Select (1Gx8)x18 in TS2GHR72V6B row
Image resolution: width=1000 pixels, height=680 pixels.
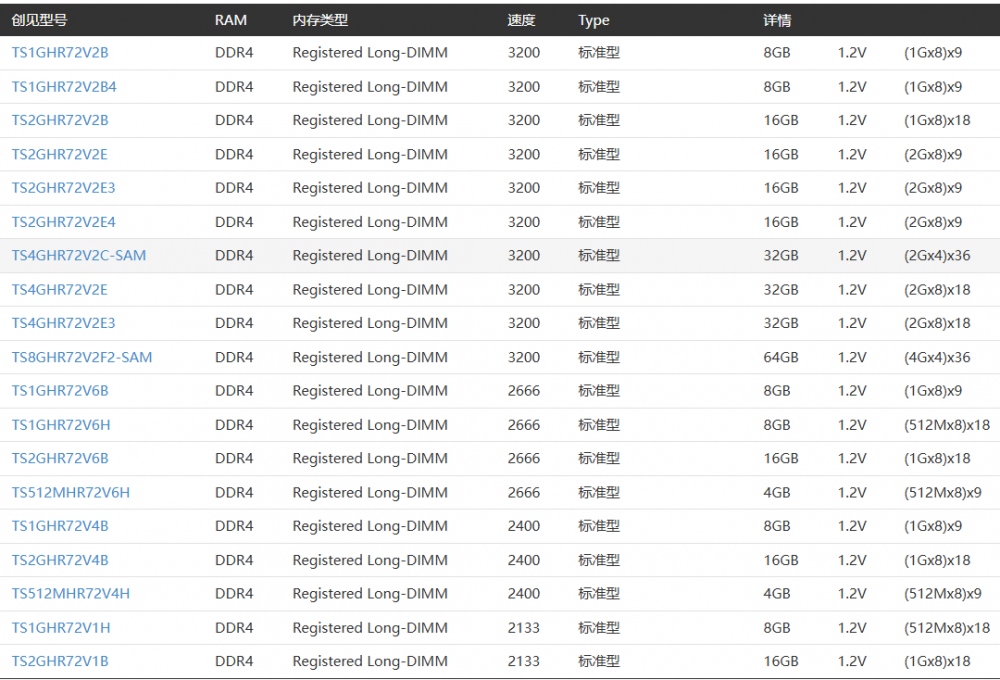[x=937, y=459]
